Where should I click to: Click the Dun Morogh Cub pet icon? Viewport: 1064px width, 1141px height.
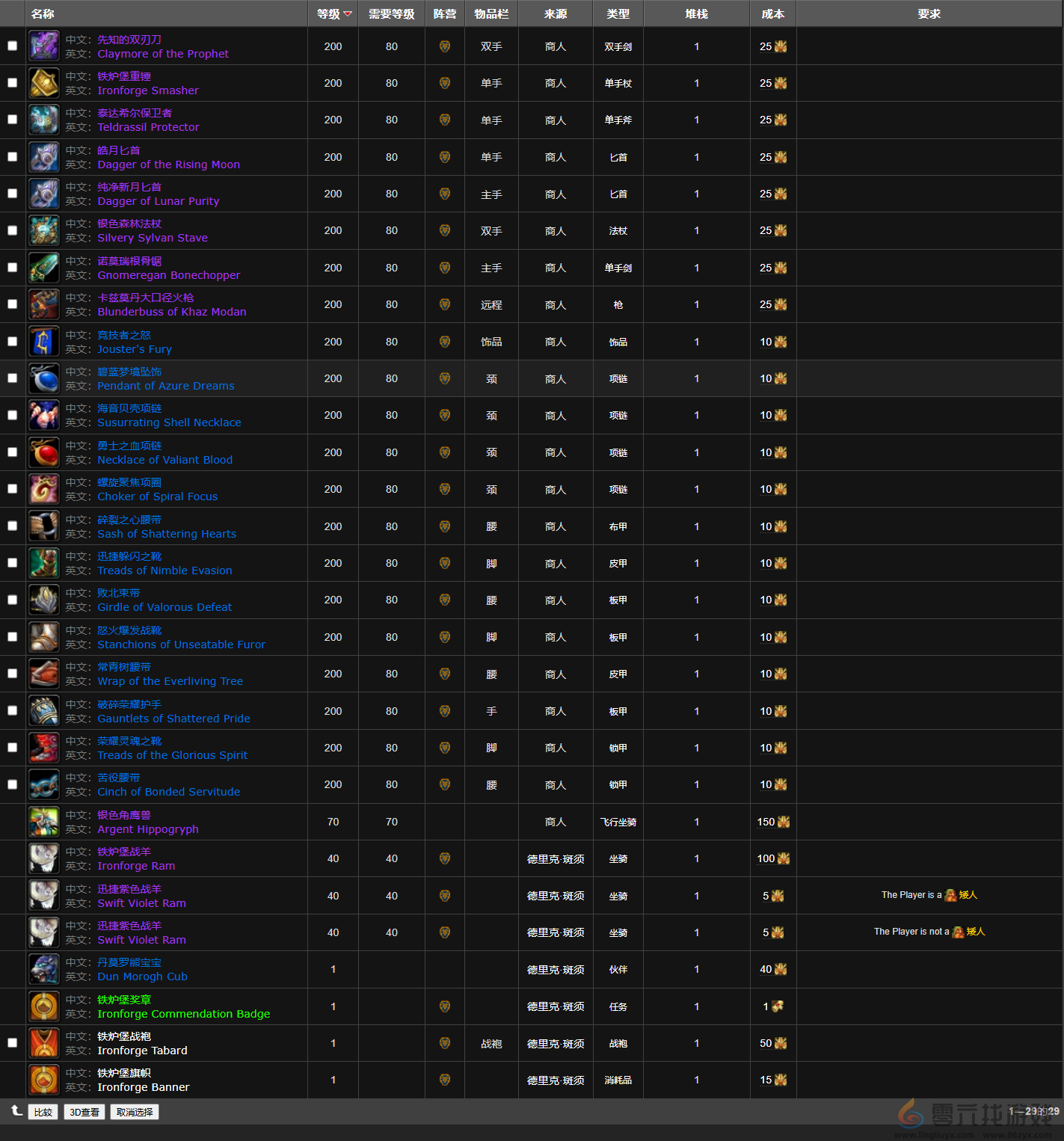44,969
